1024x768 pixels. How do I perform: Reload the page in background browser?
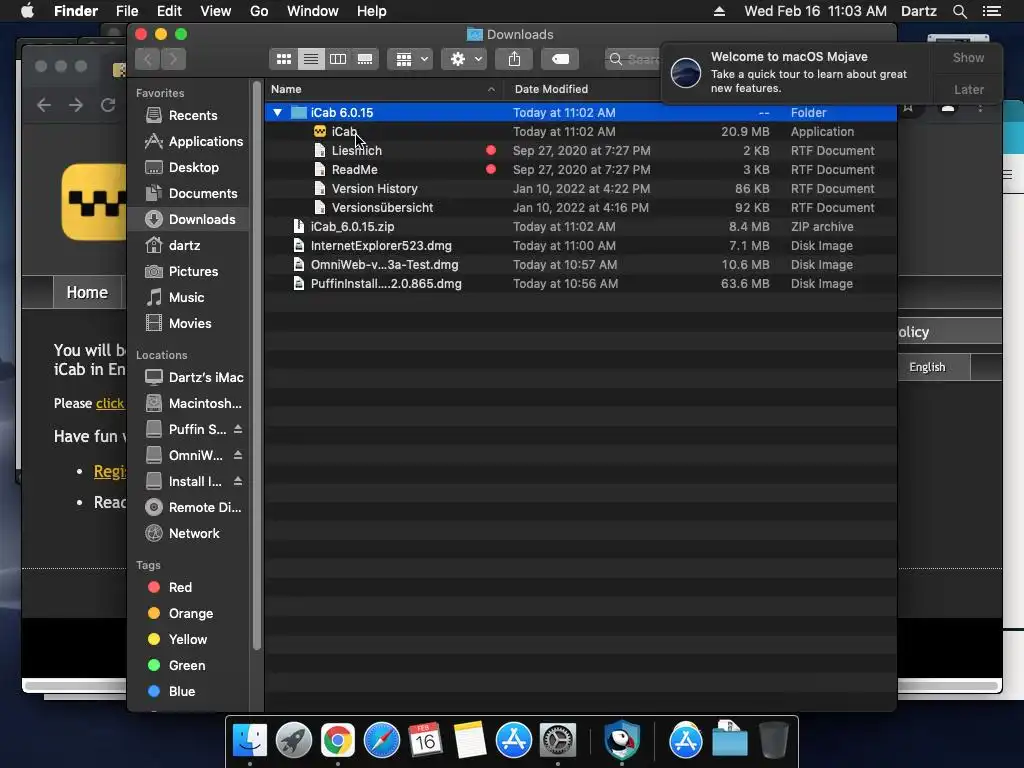coord(108,104)
